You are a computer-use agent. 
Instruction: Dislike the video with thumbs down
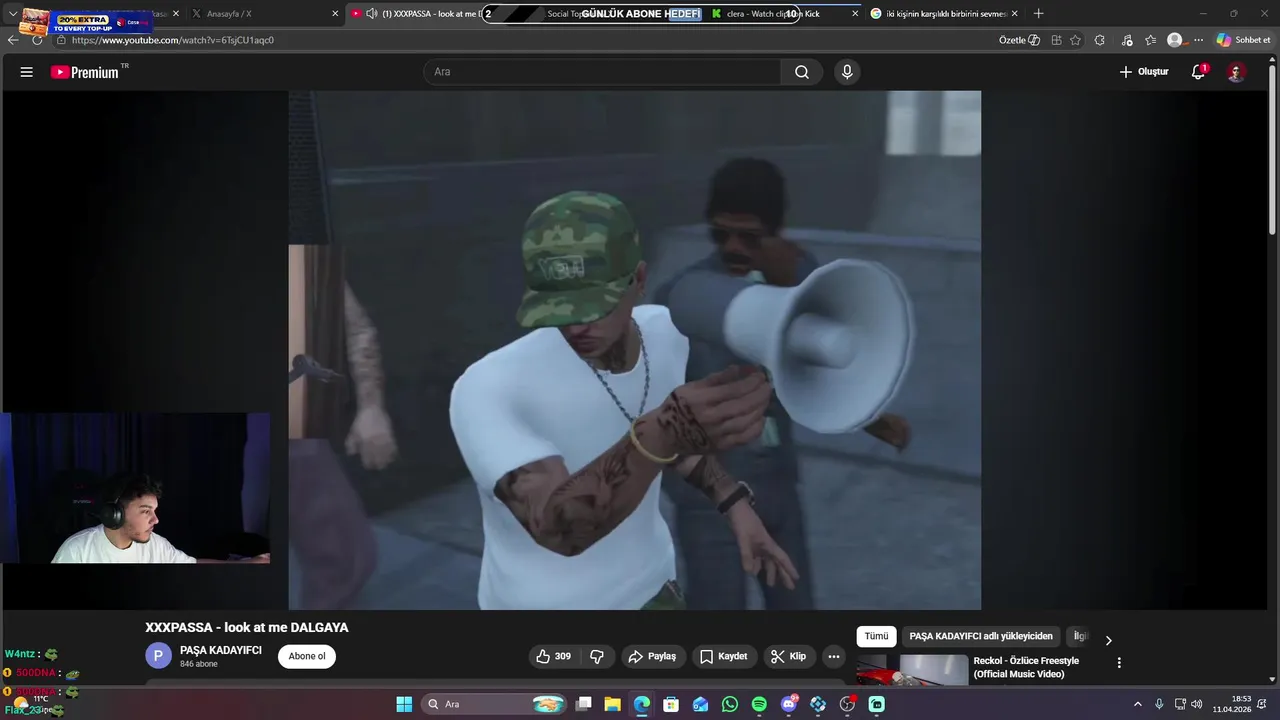point(597,656)
